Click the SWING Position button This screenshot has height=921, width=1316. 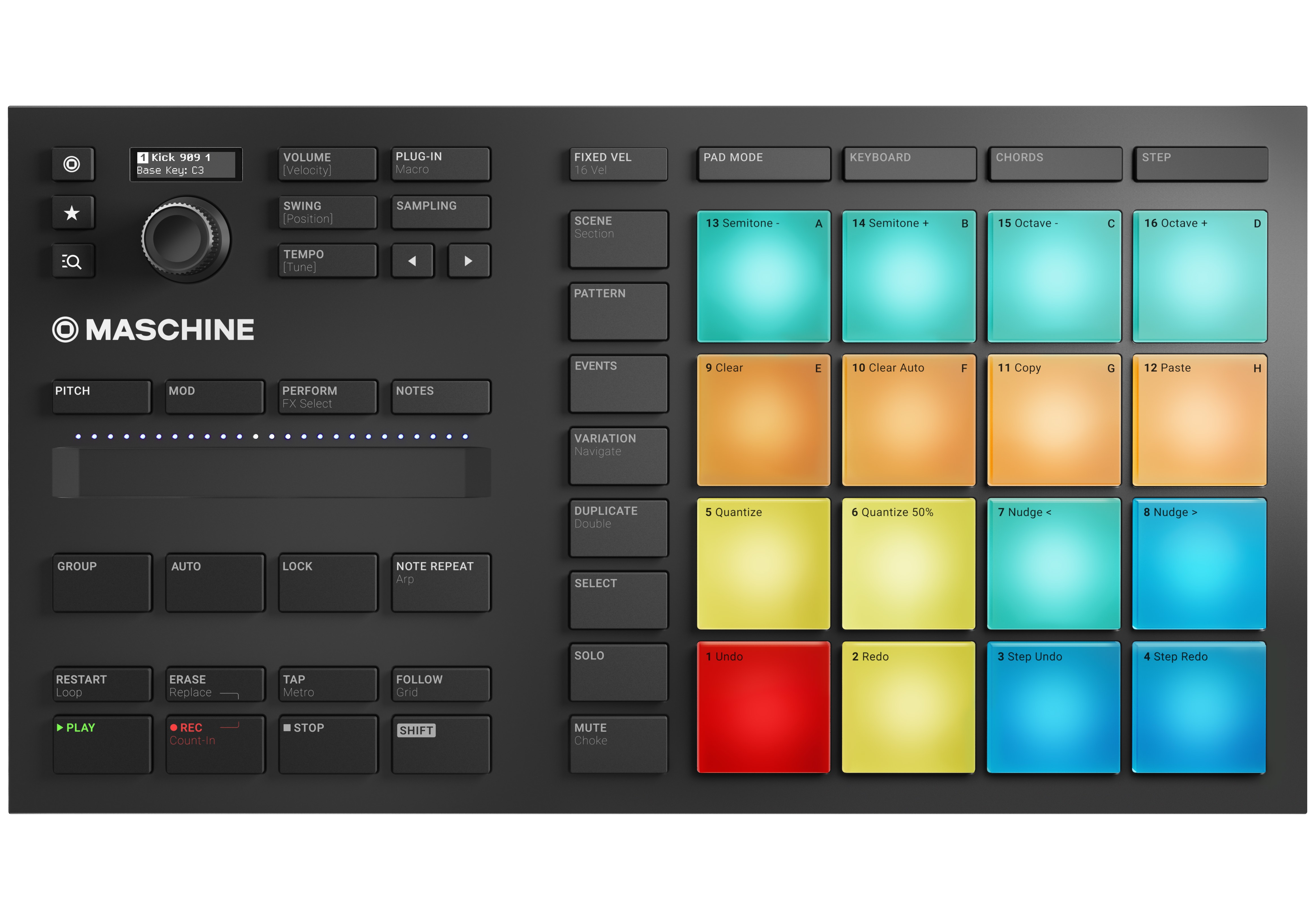[x=328, y=213]
